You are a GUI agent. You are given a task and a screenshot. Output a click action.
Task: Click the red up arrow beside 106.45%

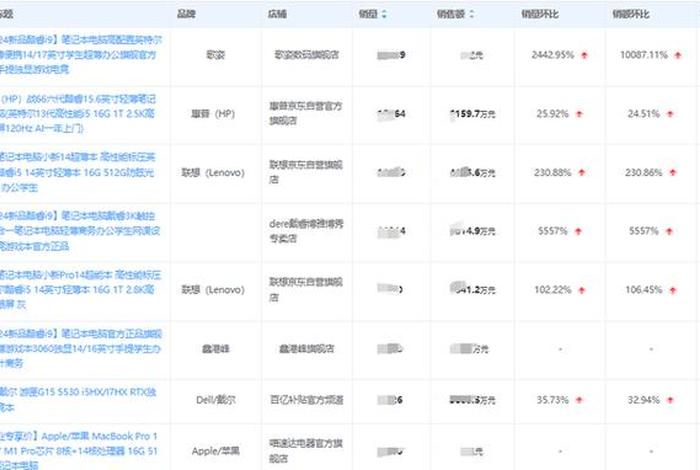pos(673,290)
